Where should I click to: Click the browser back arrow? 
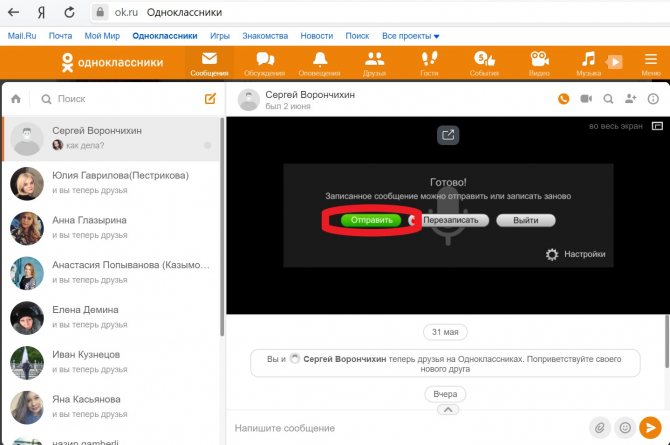14,12
